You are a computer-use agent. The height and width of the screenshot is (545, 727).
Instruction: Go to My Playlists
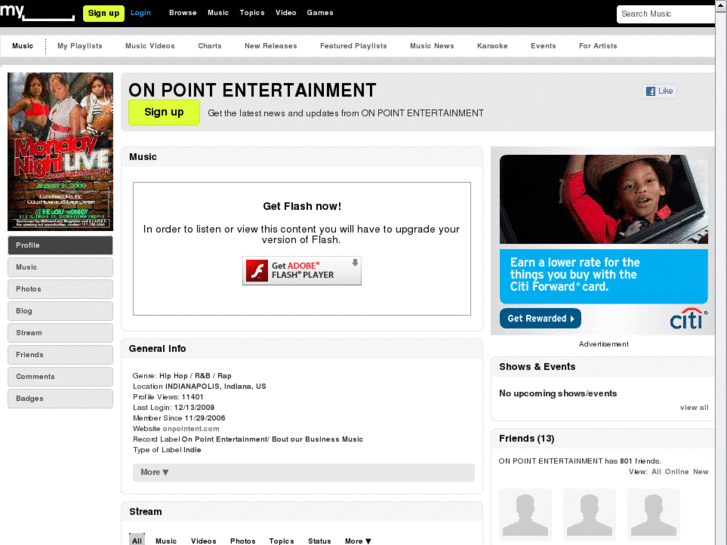tap(80, 46)
